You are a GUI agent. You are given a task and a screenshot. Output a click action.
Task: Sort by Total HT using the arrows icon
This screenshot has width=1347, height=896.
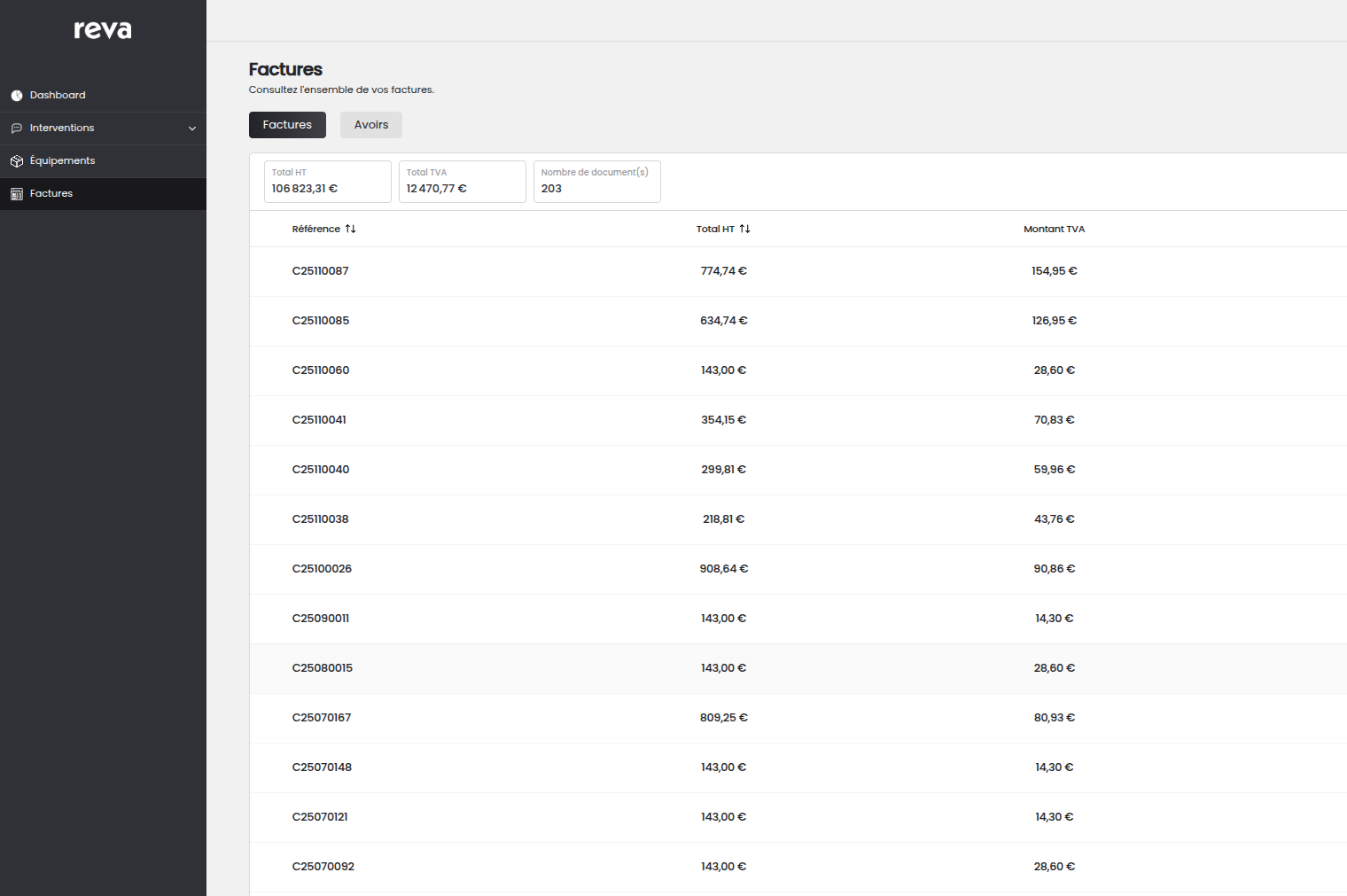[745, 229]
